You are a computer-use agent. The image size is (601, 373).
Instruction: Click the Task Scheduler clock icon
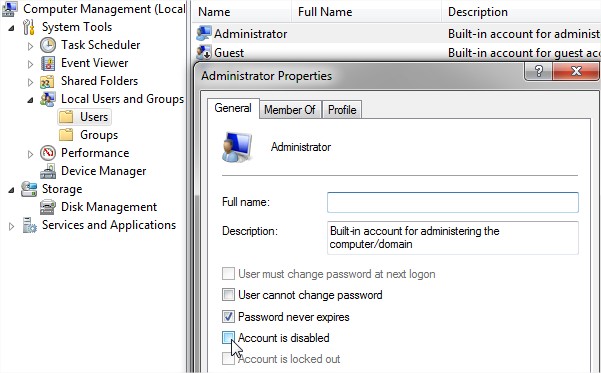48,45
